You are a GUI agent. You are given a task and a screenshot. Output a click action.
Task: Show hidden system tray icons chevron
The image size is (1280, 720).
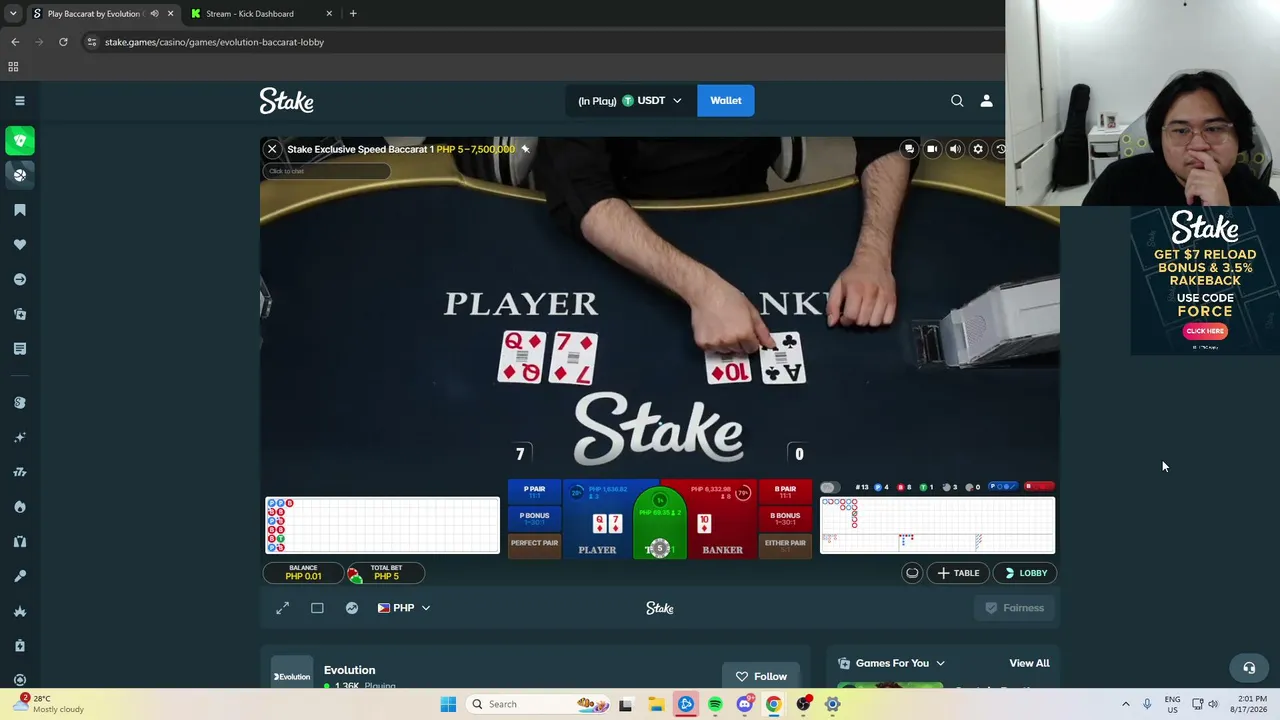click(1125, 704)
